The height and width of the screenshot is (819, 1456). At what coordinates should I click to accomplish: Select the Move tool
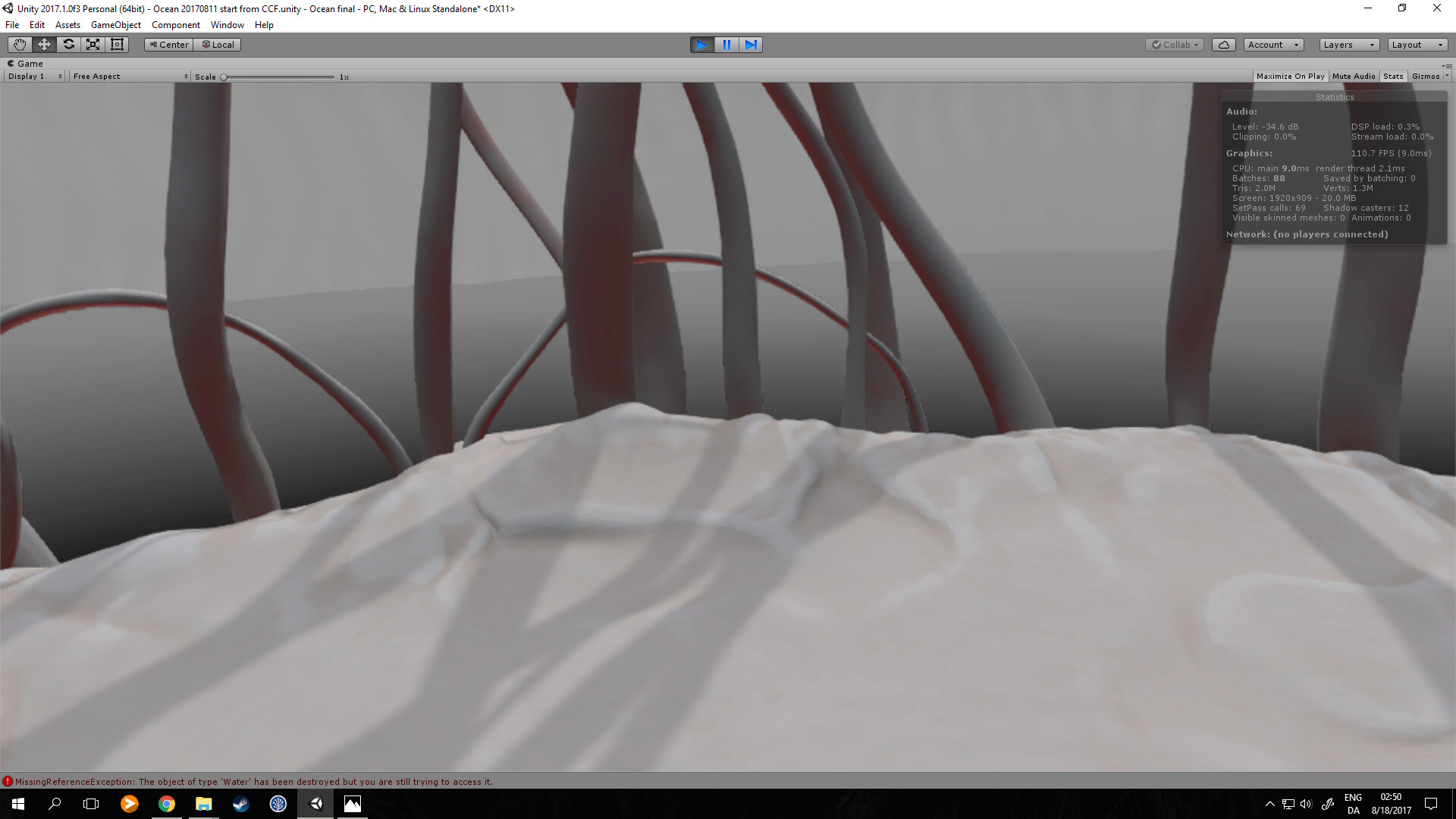coord(43,44)
